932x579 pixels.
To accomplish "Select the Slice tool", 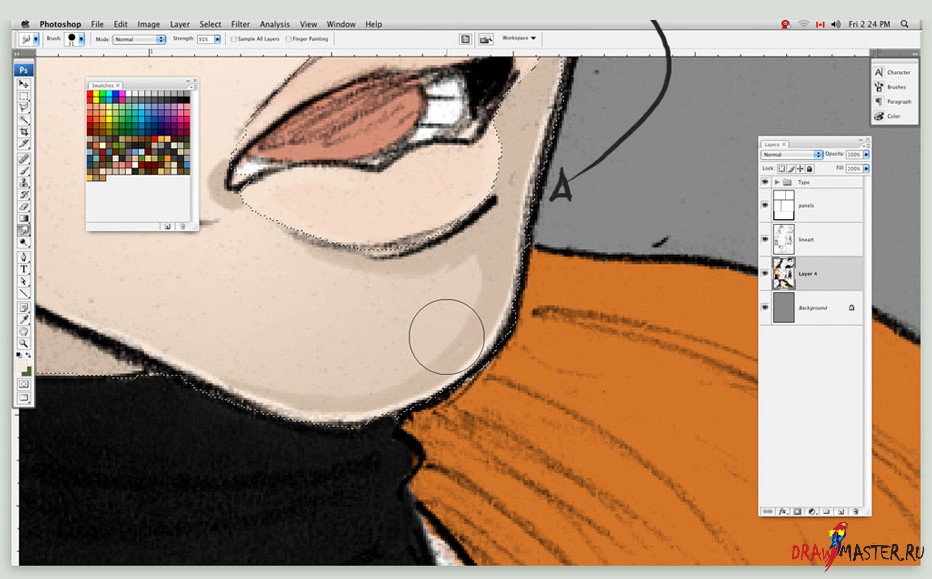I will tap(24, 143).
